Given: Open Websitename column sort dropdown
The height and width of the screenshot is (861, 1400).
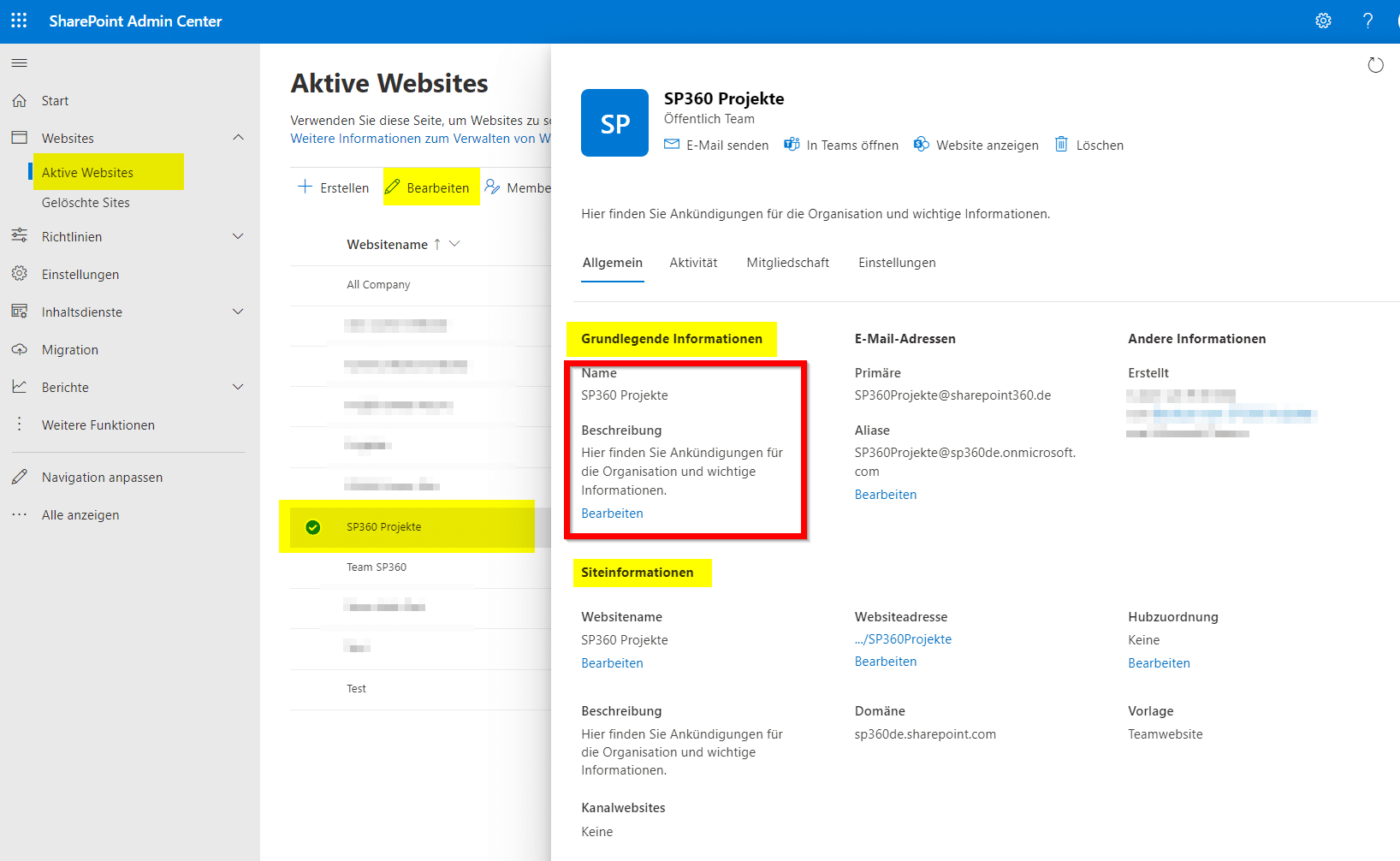Looking at the screenshot, I should click(x=454, y=244).
